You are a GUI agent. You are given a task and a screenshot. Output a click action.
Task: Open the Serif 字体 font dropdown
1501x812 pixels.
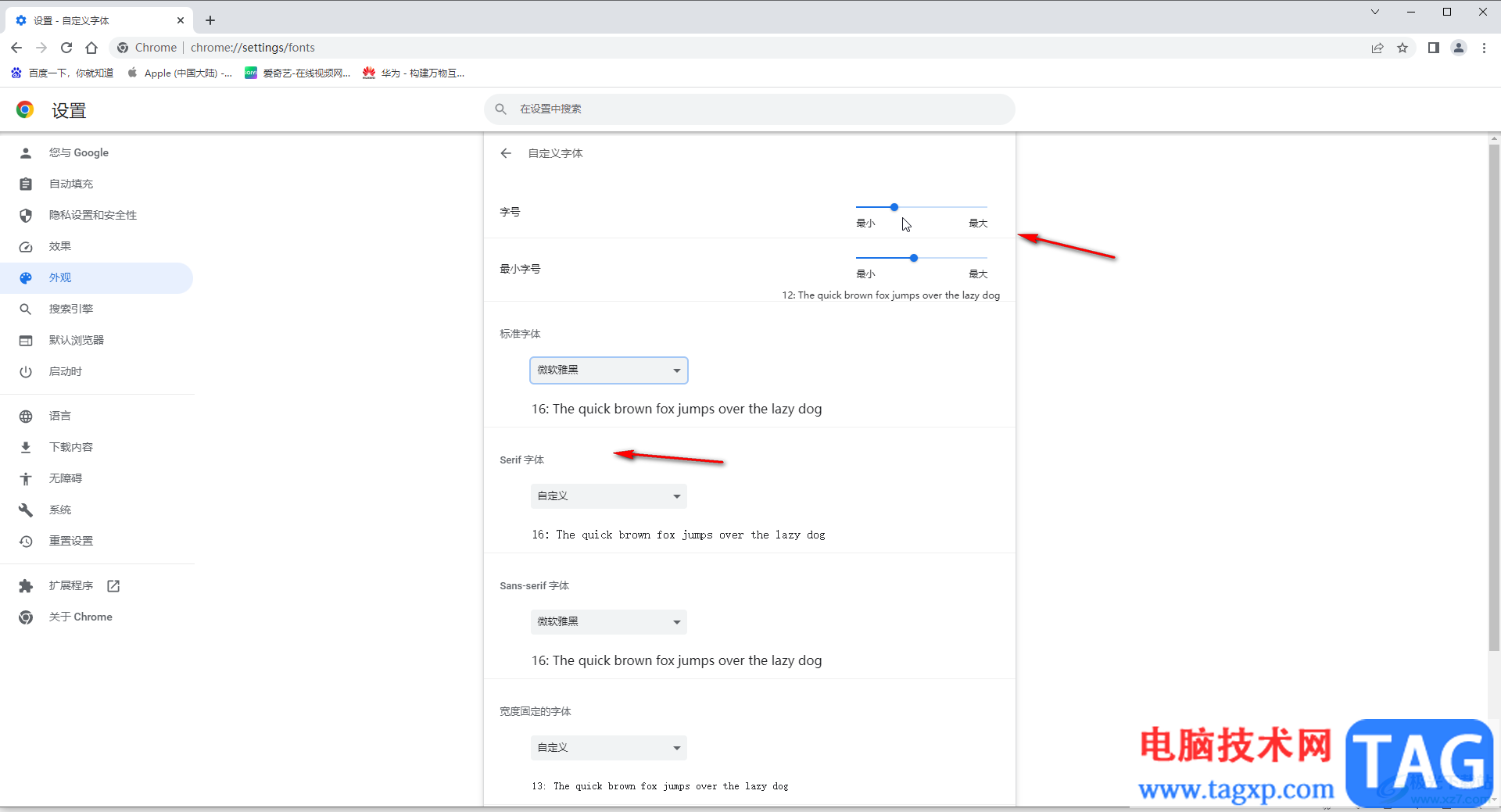click(x=609, y=496)
